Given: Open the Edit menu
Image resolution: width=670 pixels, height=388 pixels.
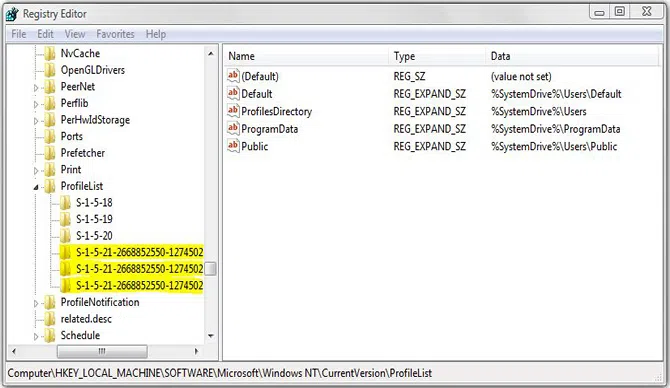Looking at the screenshot, I should click(45, 34).
